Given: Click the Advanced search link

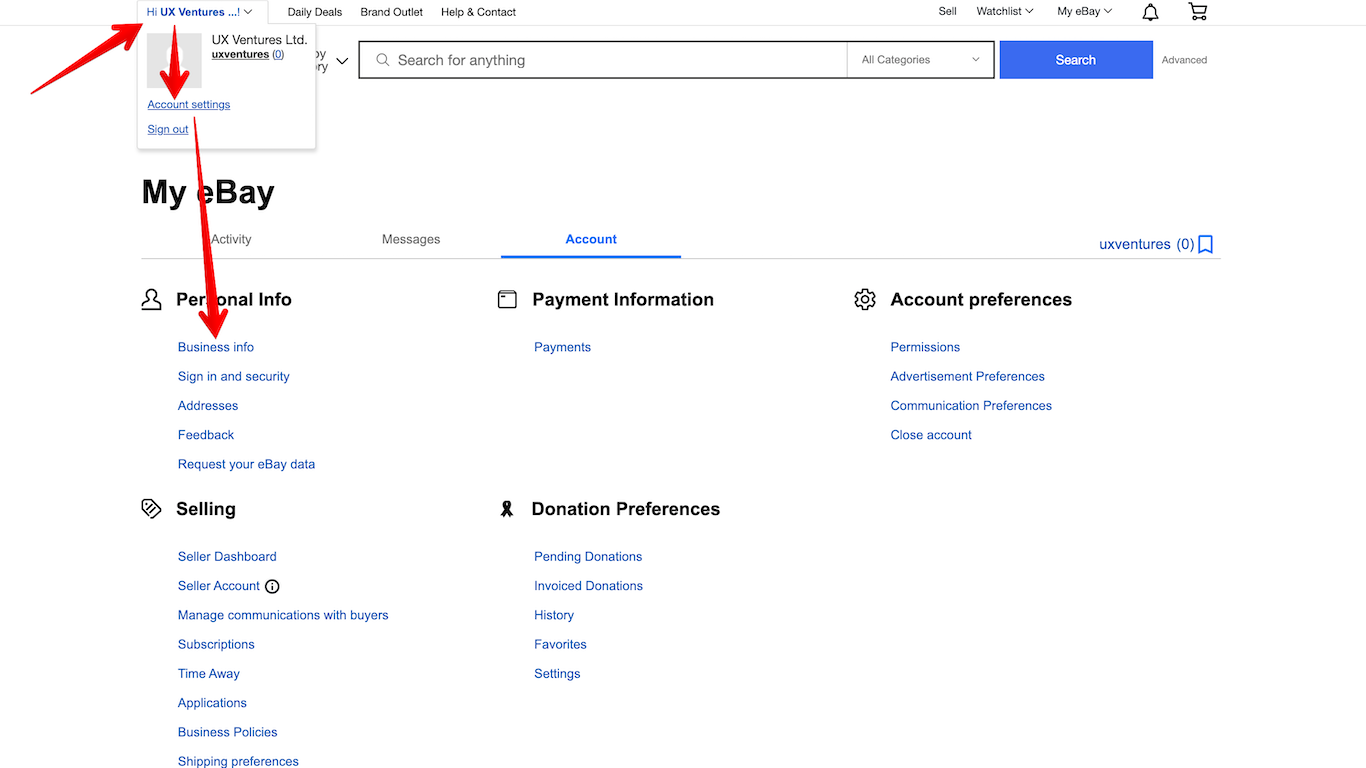Looking at the screenshot, I should pyautogui.click(x=1184, y=60).
